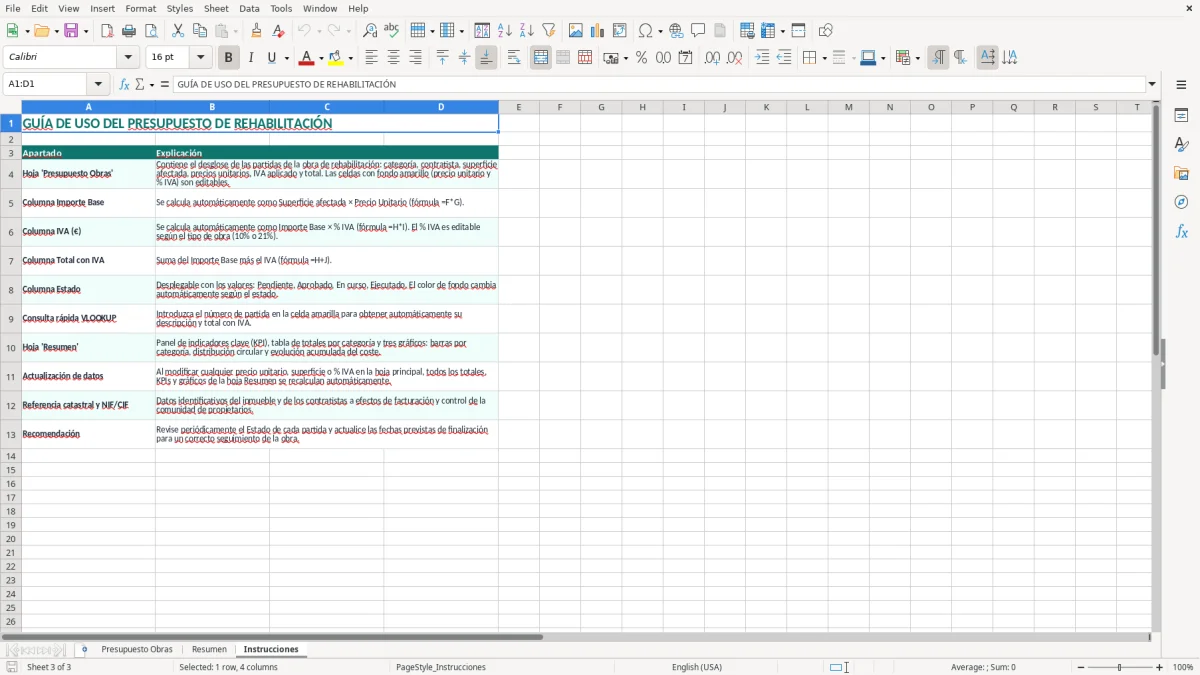Insert a chart
Viewport: 1200px width, 675px height.
click(598, 31)
